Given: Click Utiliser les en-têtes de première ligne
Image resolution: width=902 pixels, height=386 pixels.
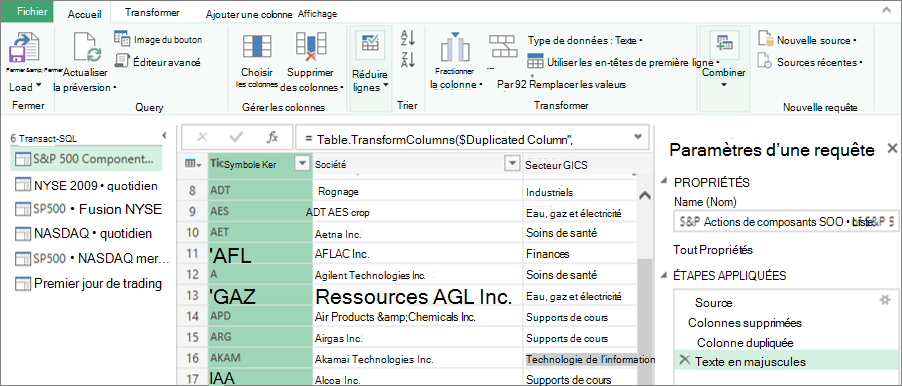Looking at the screenshot, I should tap(624, 62).
